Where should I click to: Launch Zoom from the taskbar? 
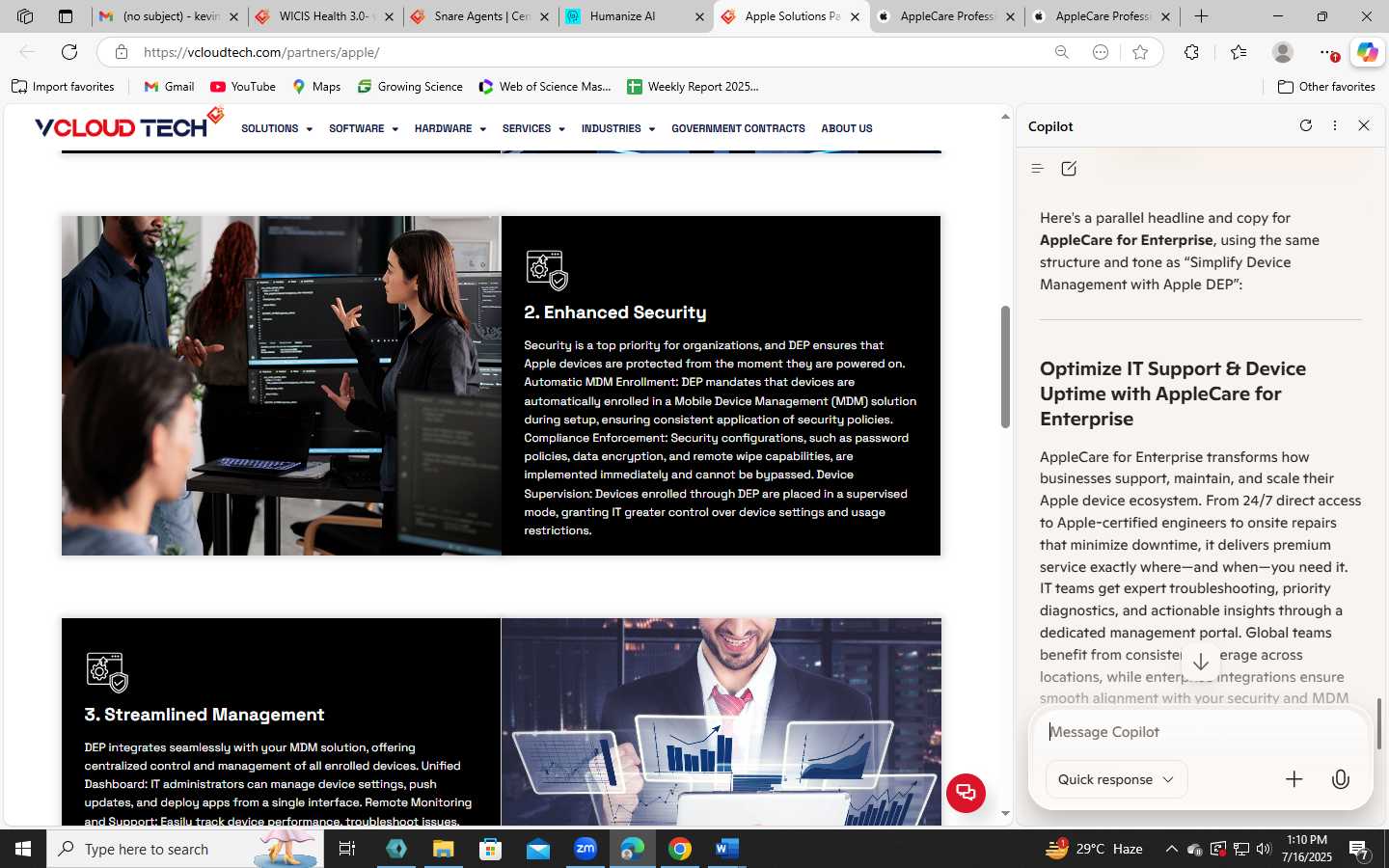tap(586, 849)
